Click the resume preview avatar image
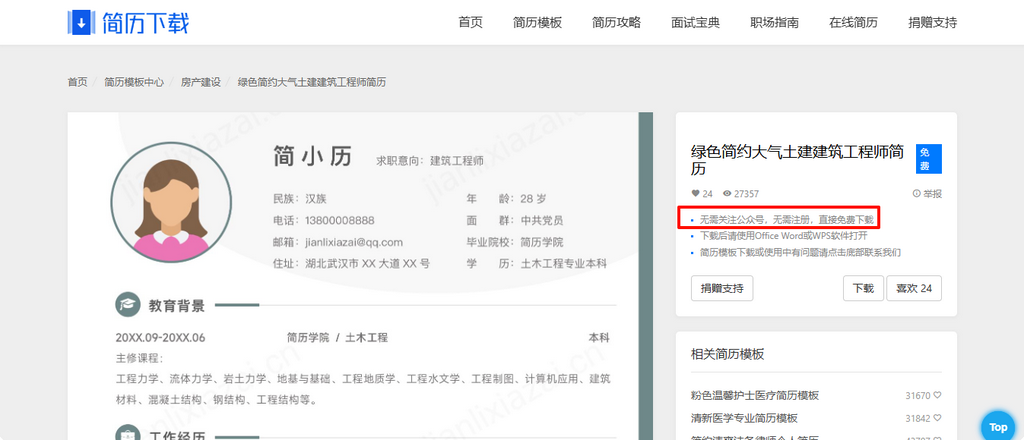Viewport: 1024px width, 440px height. (x=171, y=202)
